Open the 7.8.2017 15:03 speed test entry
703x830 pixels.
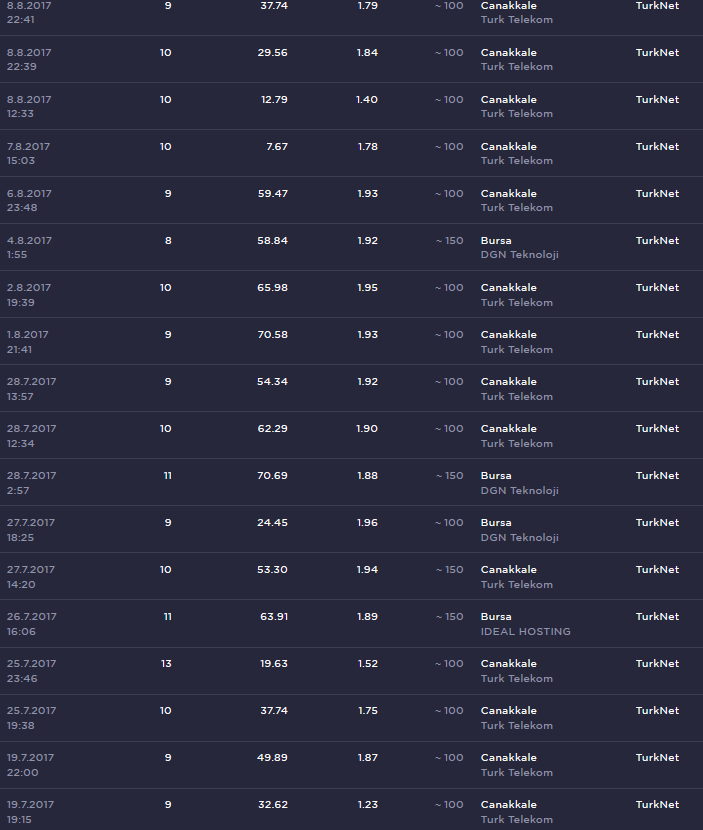tap(352, 154)
